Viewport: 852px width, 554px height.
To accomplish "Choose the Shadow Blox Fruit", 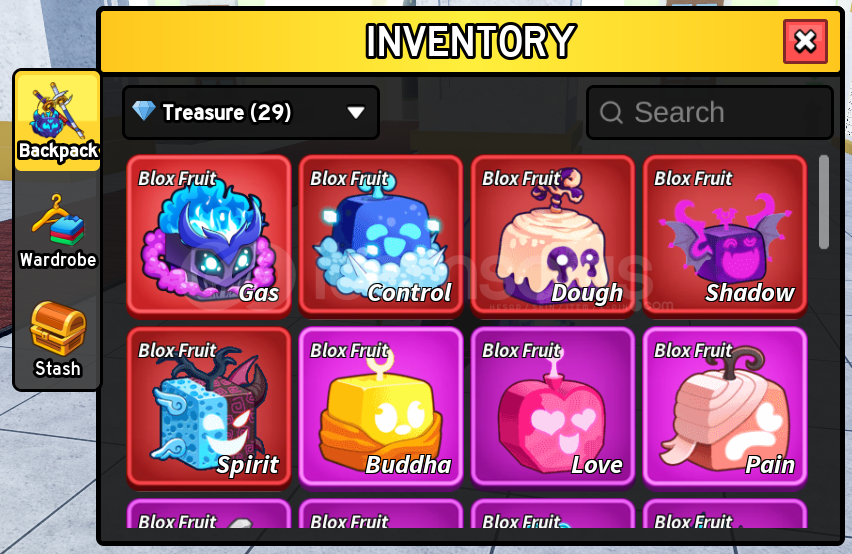I will coord(725,236).
